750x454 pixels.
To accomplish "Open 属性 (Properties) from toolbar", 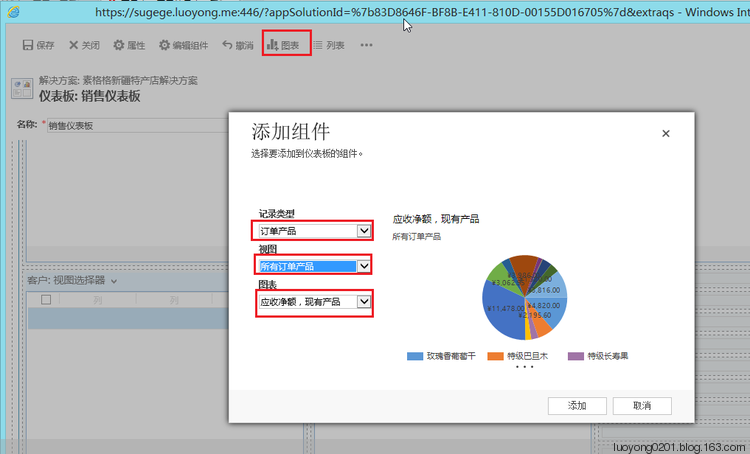I will 129,45.
